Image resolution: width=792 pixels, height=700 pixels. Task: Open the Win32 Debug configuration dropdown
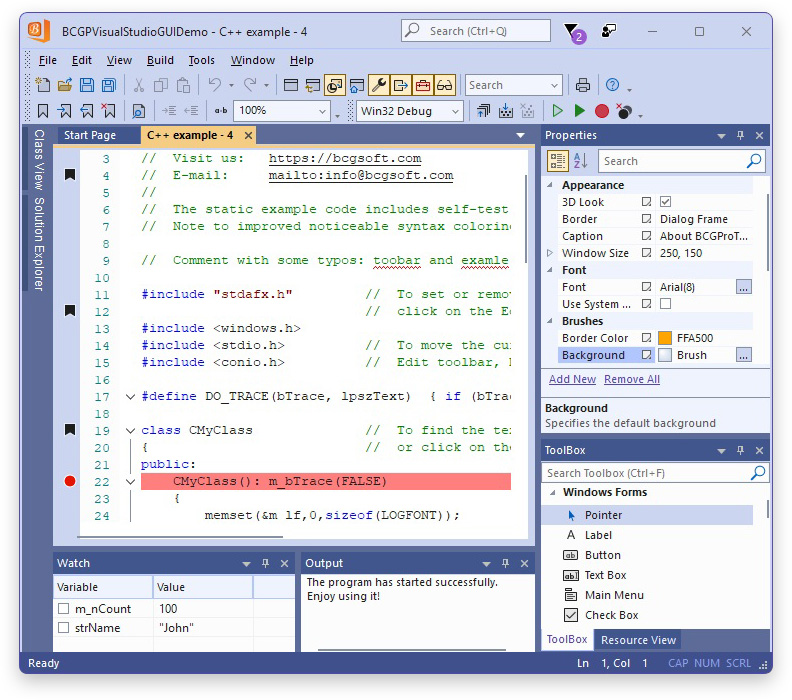click(455, 111)
